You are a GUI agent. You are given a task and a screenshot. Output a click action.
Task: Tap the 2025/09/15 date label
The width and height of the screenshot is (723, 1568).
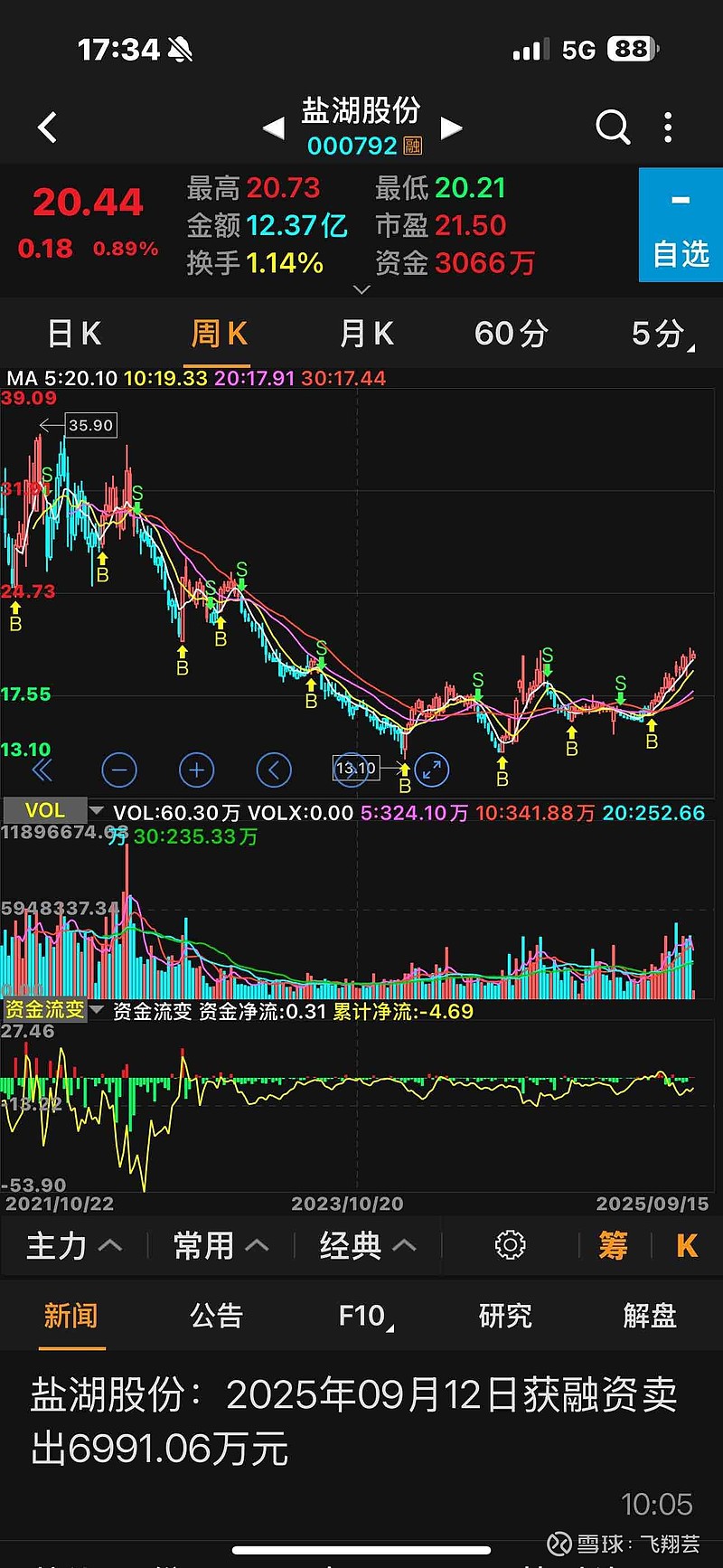coord(653,1204)
